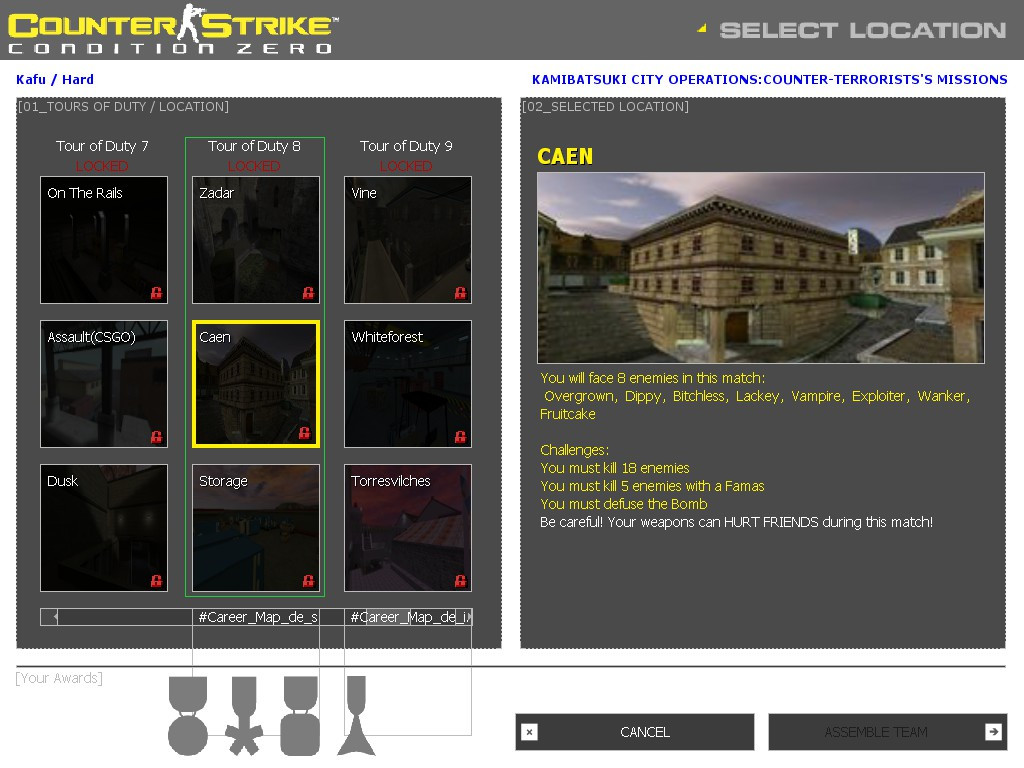Click the lock icon on Storage

coord(308,581)
